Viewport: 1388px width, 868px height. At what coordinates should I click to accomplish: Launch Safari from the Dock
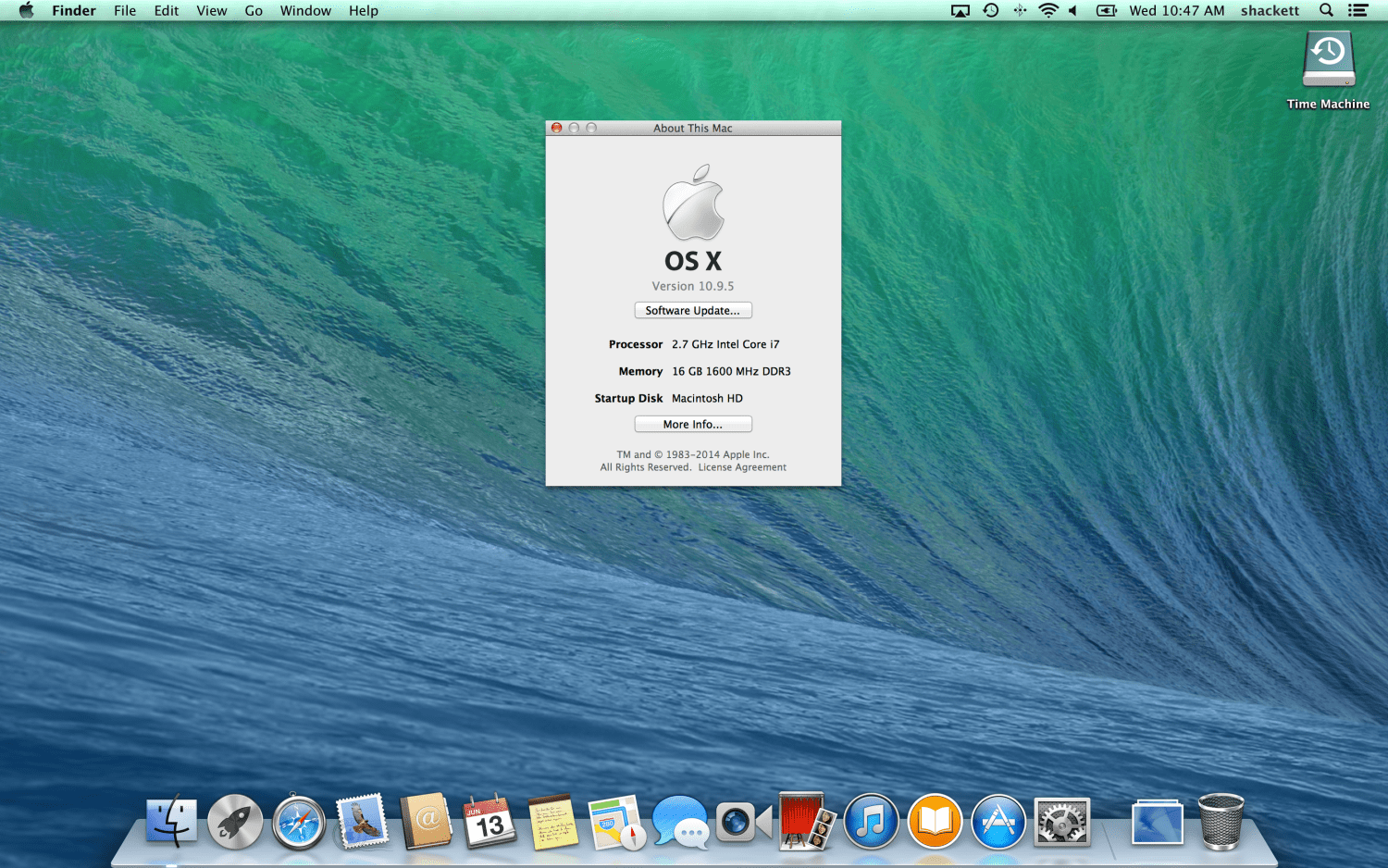298,823
